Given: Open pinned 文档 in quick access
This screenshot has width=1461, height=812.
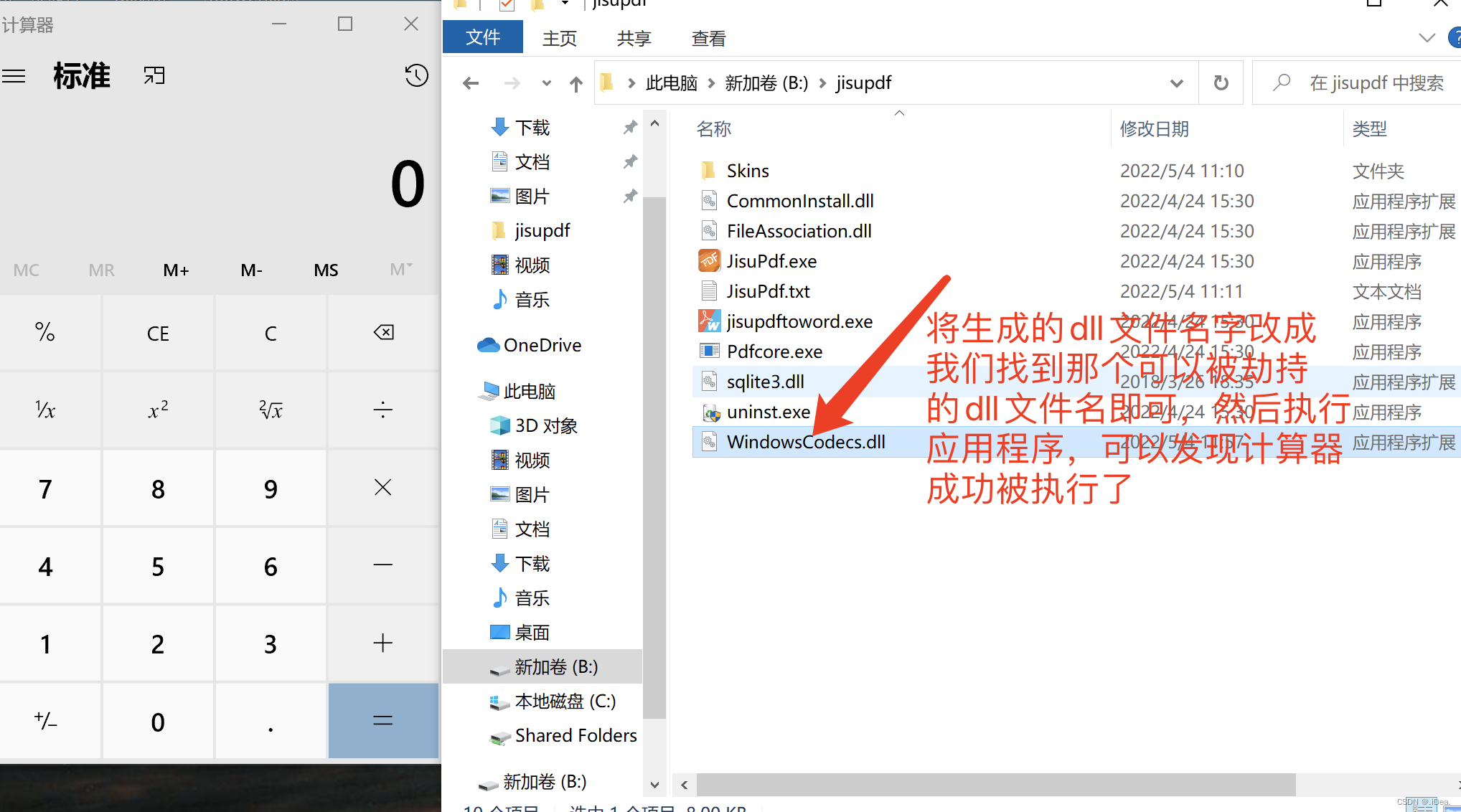Looking at the screenshot, I should pyautogui.click(x=532, y=162).
